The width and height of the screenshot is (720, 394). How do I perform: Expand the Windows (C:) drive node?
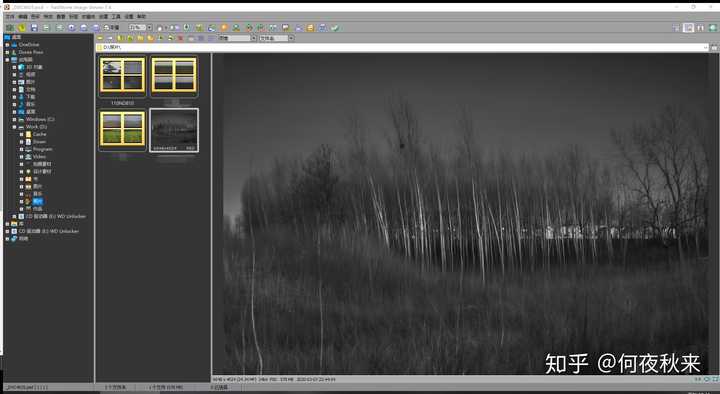click(x=14, y=119)
